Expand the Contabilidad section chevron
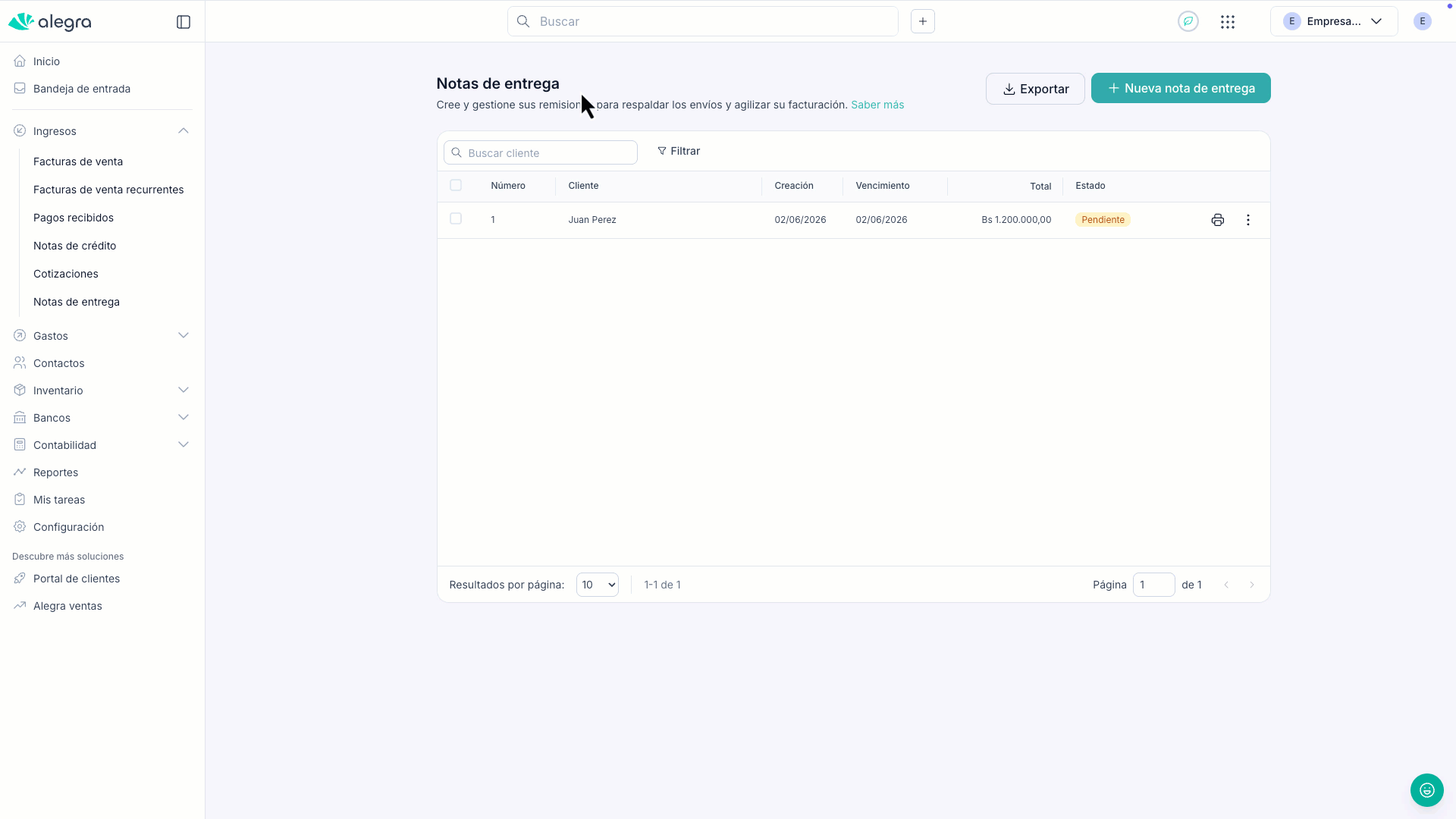 [184, 444]
